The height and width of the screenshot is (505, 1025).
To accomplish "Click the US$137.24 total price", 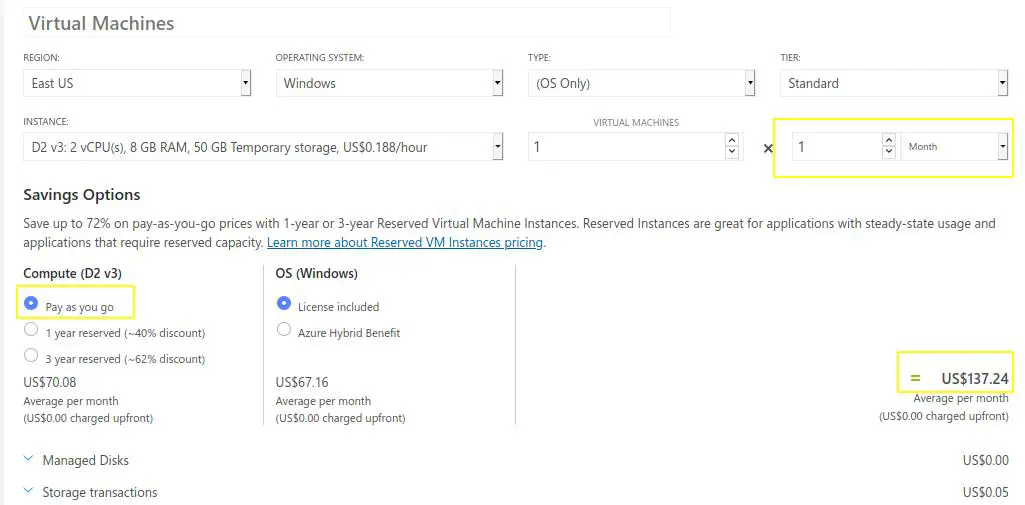I will (975, 378).
